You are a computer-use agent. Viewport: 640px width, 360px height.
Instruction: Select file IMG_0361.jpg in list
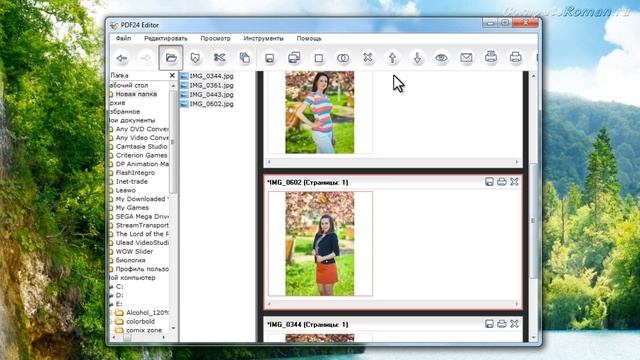207,85
